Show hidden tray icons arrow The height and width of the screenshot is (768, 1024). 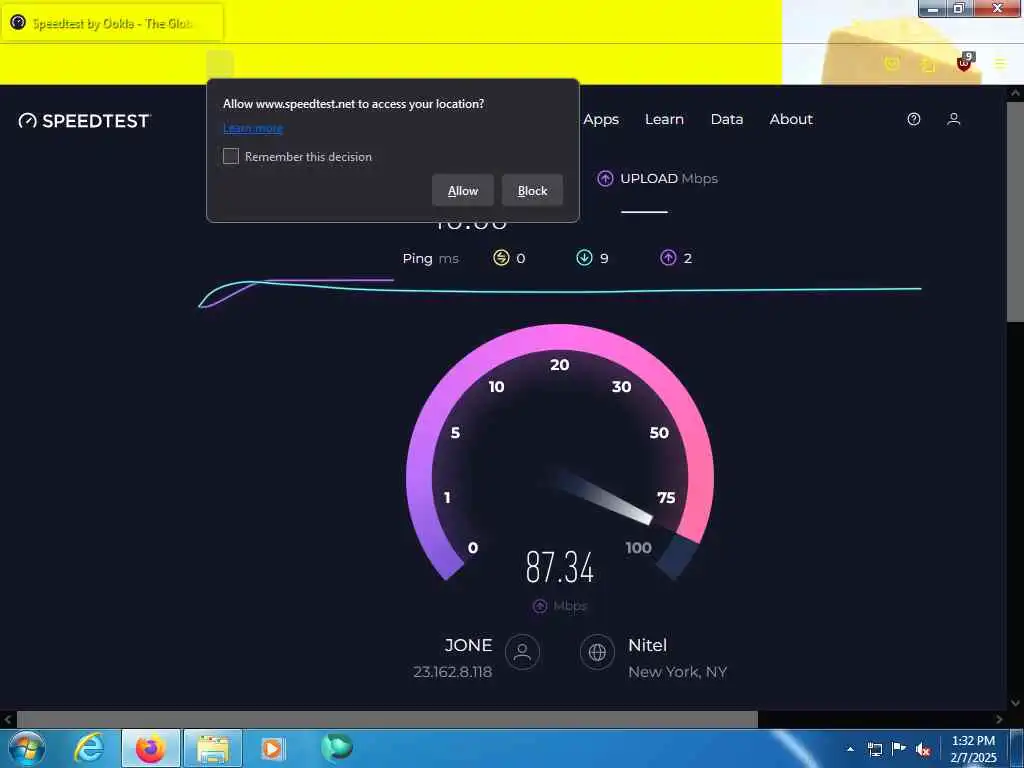click(850, 749)
